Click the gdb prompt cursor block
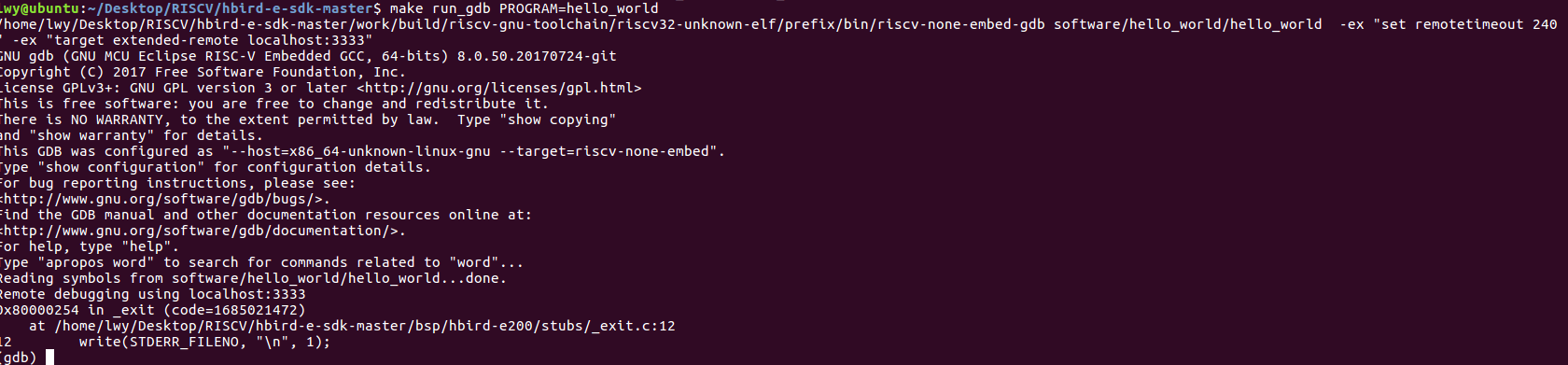This screenshot has width=1568, height=365. click(x=49, y=358)
